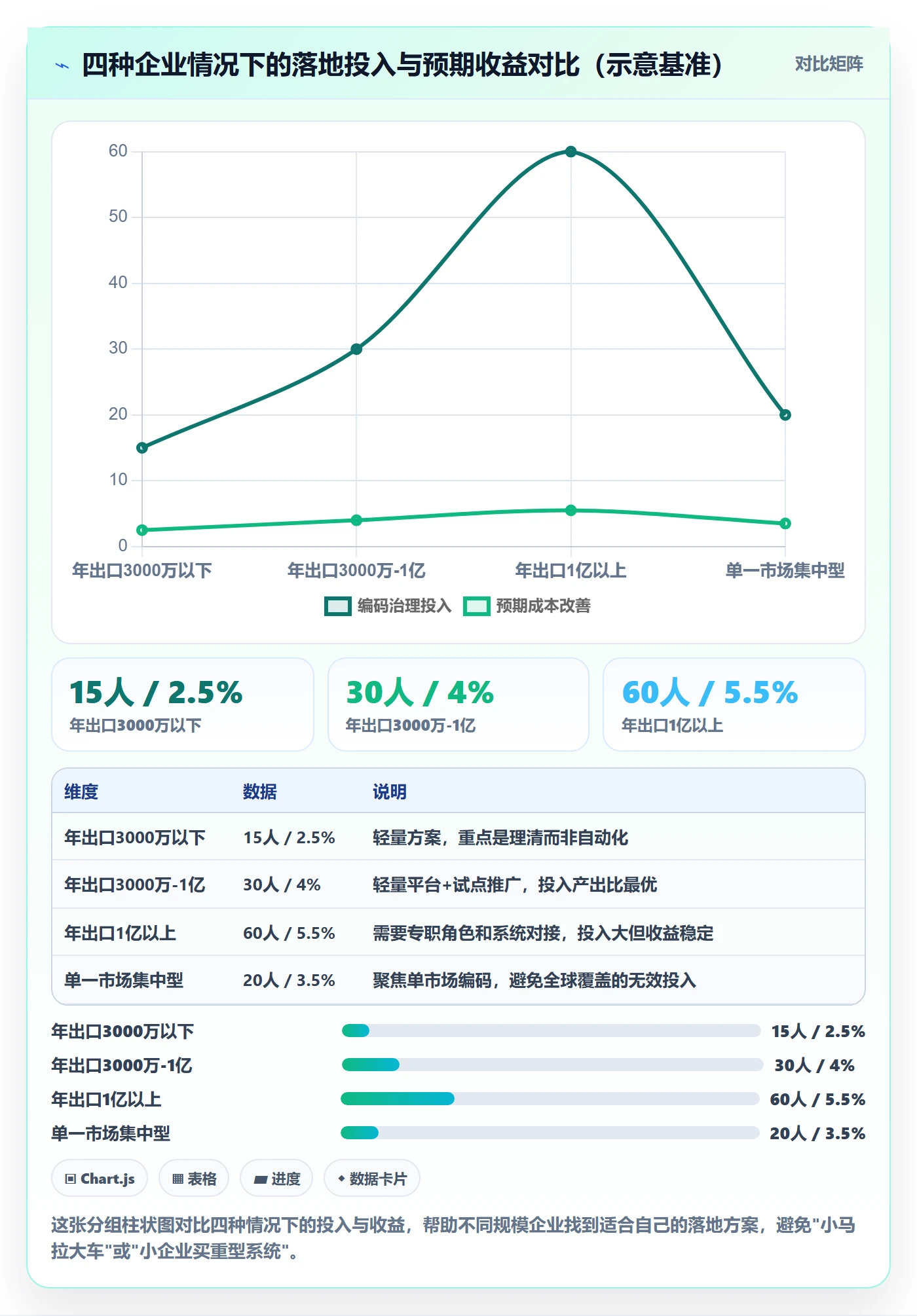The image size is (917, 1316).
Task: Click the 维度 table column header
Action: (81, 792)
